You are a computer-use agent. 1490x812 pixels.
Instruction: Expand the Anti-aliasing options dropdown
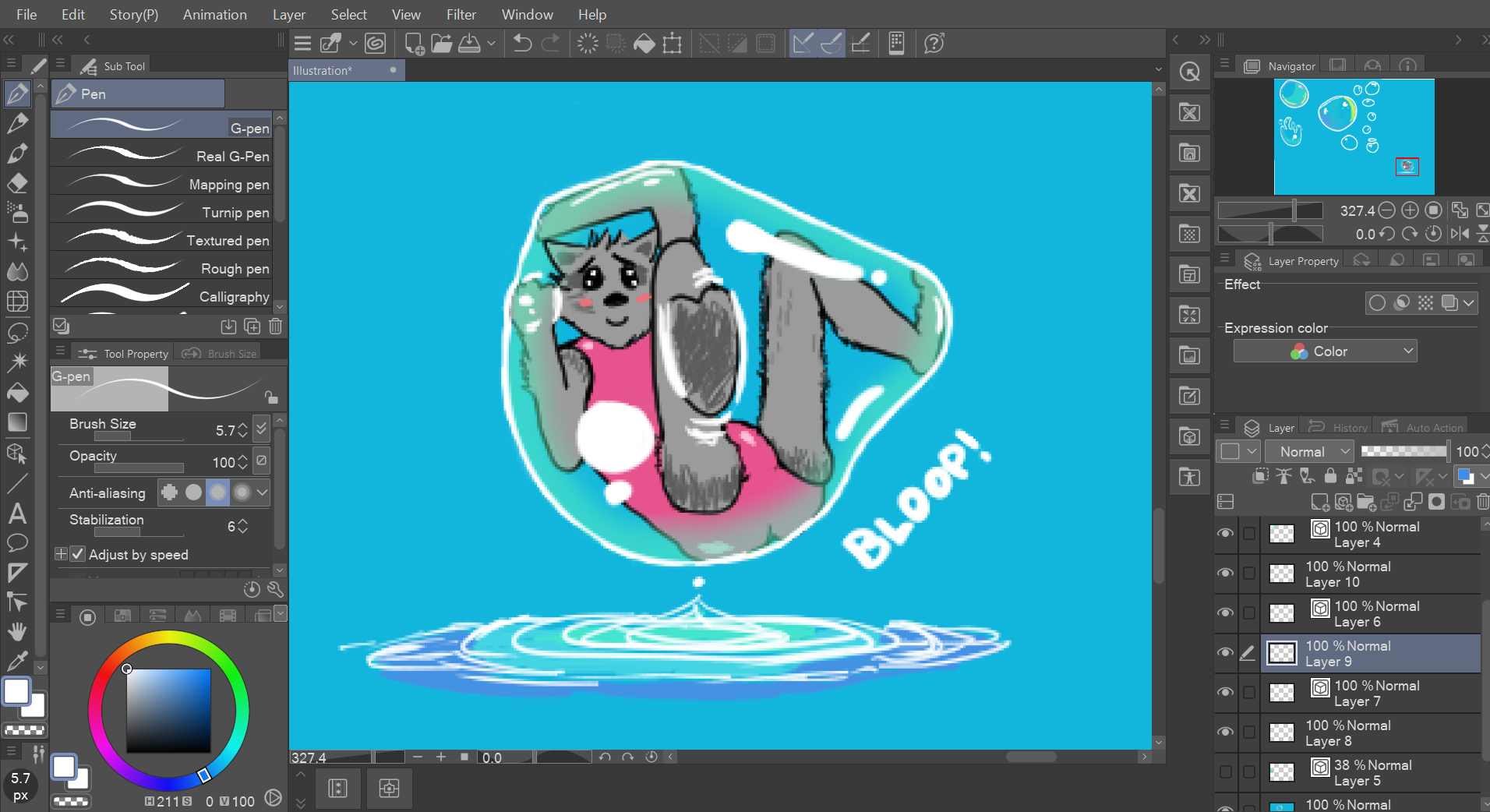[x=263, y=492]
